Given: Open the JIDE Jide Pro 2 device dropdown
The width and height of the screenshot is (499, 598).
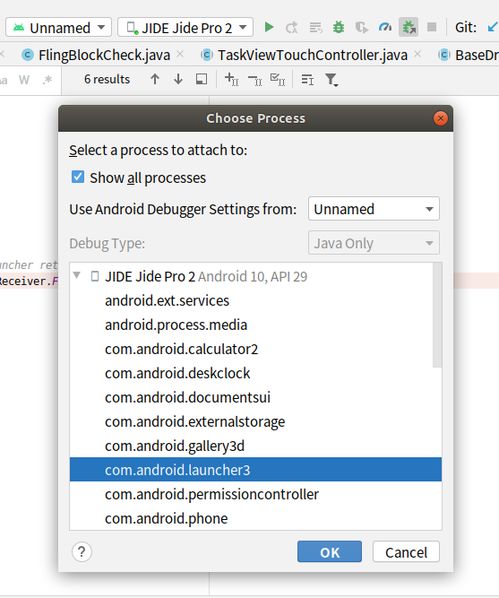Looking at the screenshot, I should click(185, 27).
